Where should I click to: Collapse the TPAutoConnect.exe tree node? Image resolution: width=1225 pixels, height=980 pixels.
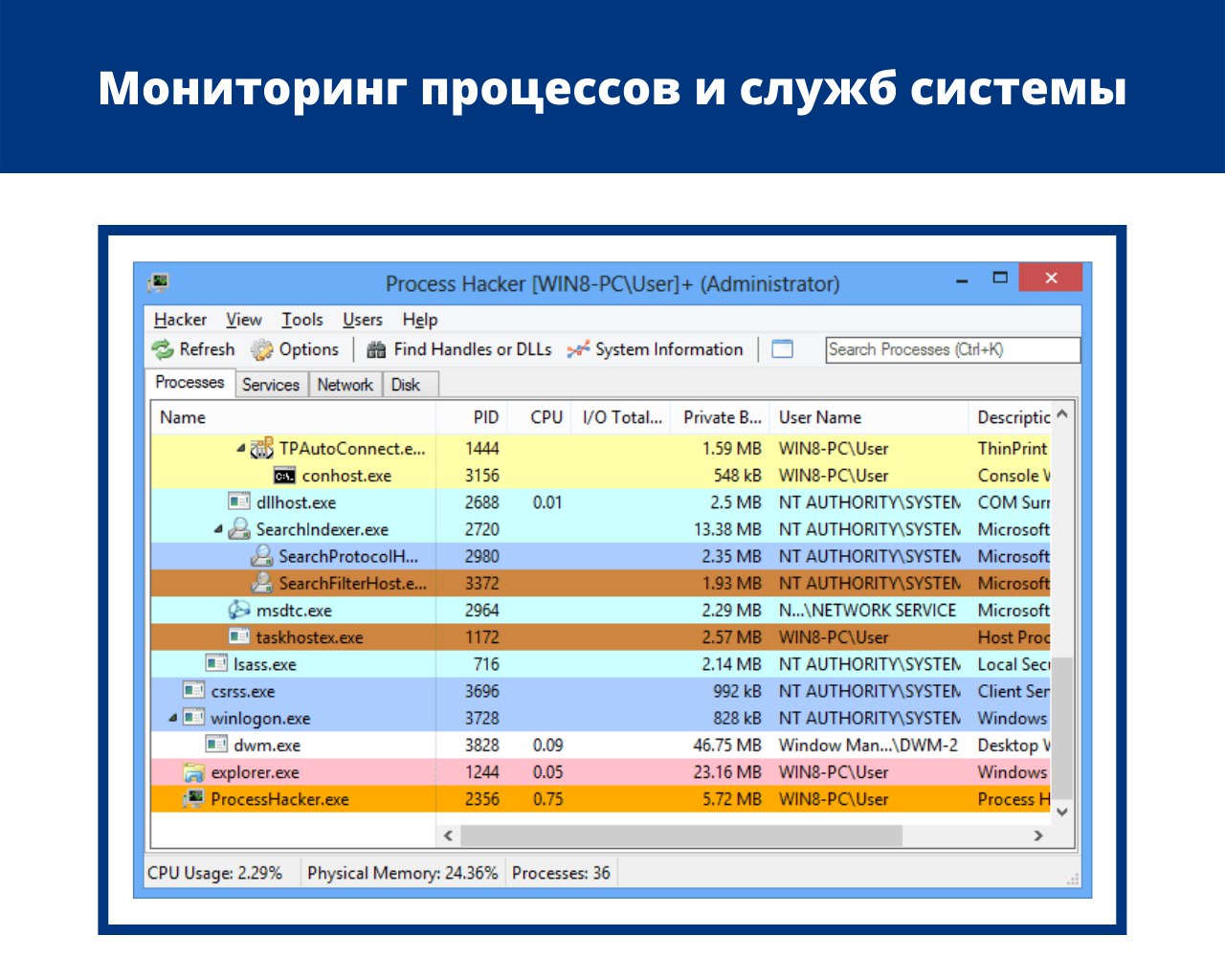[240, 448]
